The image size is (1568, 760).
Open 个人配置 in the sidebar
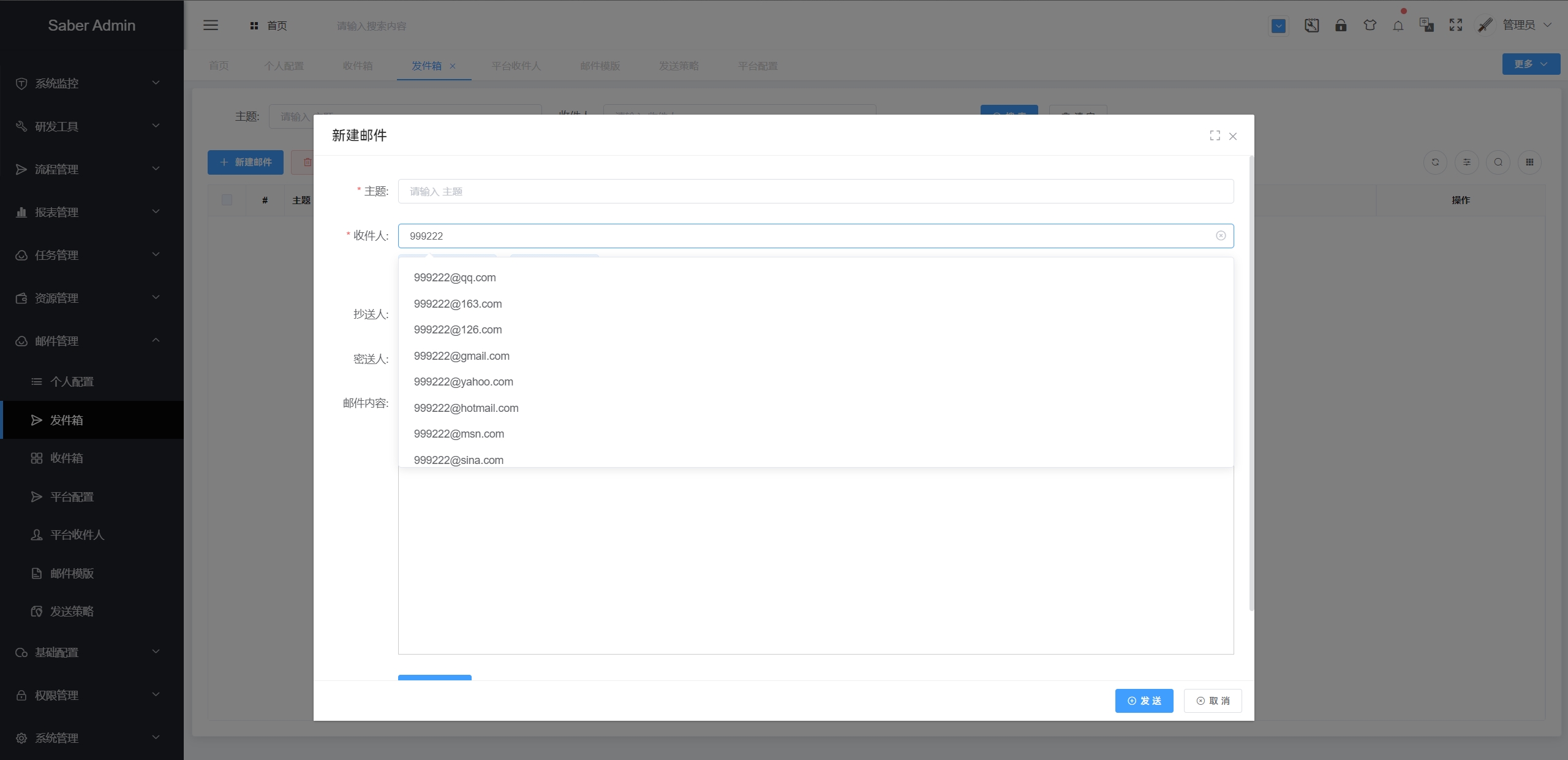(92, 381)
